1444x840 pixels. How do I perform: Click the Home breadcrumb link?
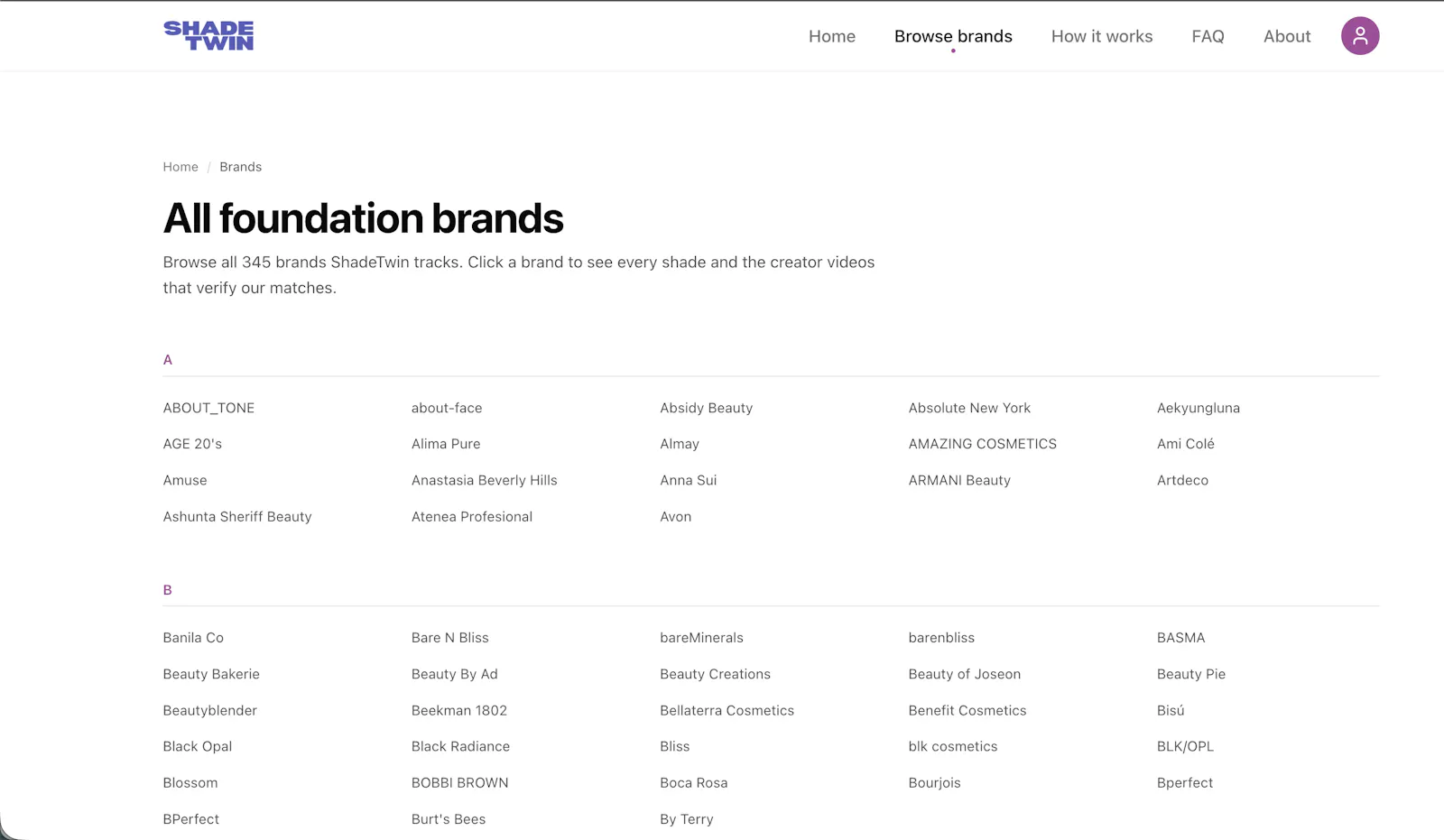(180, 167)
